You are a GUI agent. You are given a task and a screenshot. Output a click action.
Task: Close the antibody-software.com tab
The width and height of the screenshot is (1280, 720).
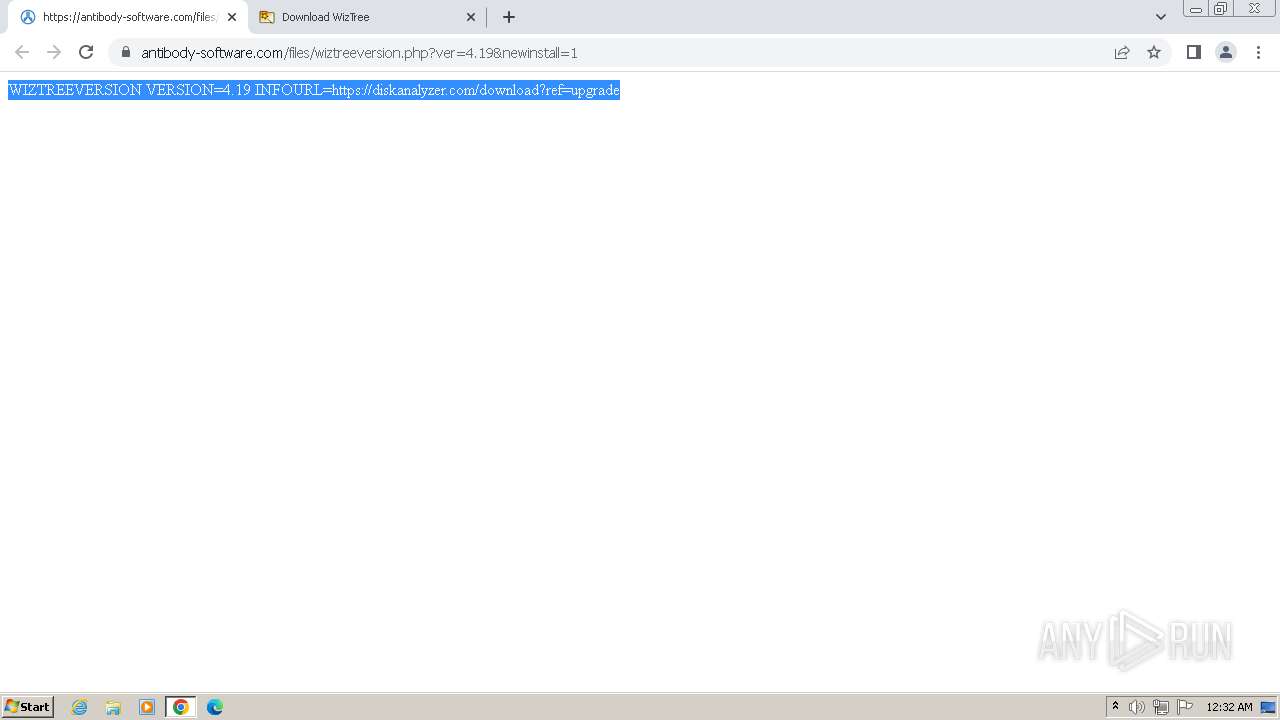pos(232,17)
